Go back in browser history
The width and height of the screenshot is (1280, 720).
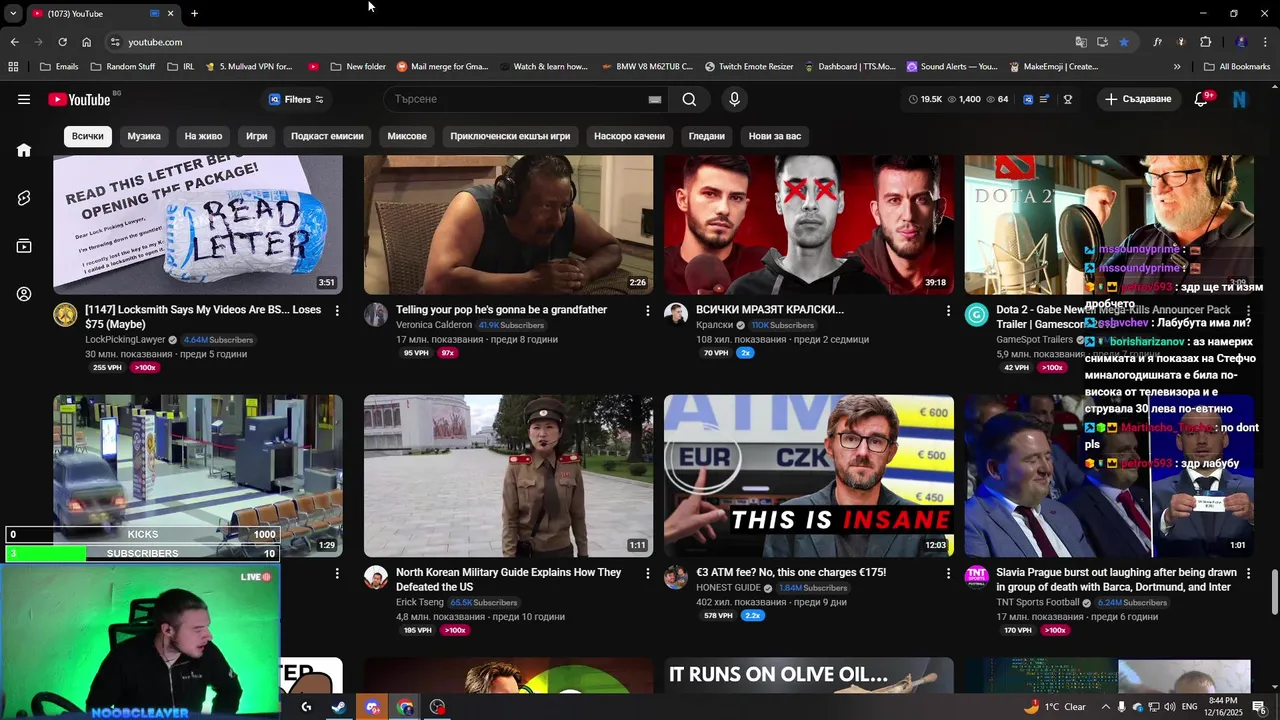click(14, 42)
